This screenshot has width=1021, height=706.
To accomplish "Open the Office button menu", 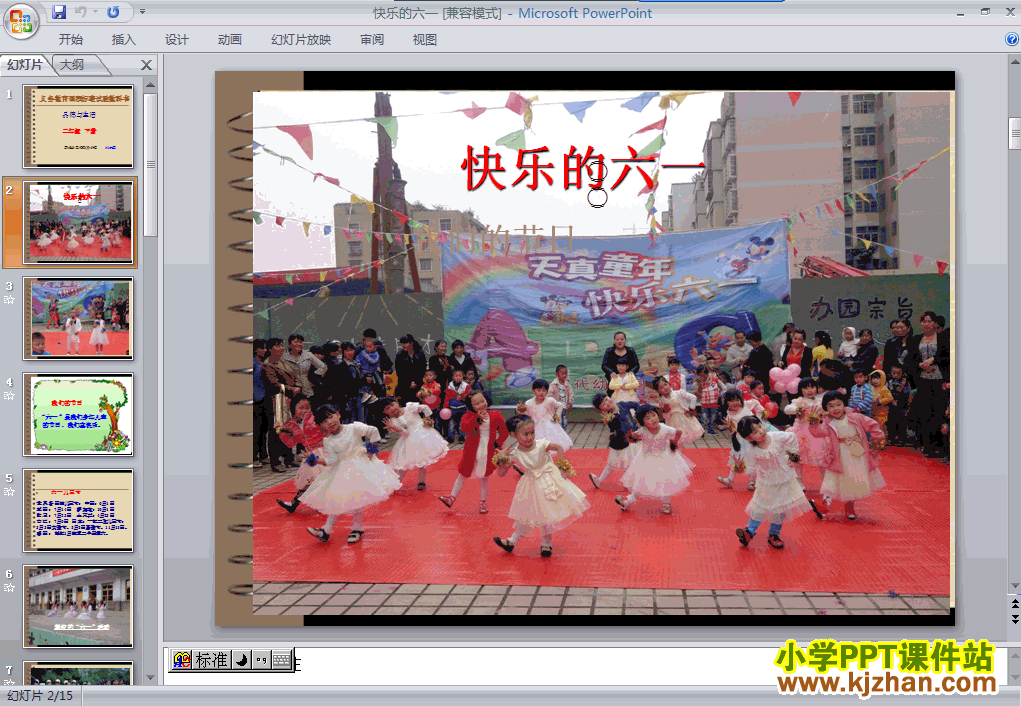I will pos(21,21).
